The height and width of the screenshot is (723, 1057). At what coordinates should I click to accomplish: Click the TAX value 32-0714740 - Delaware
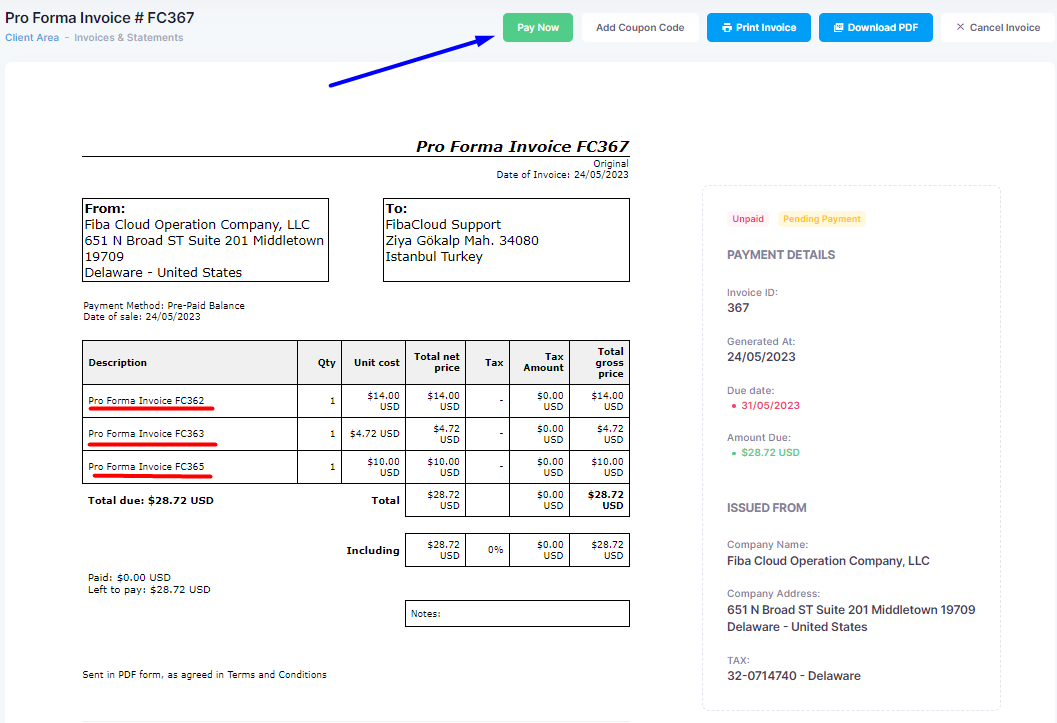pyautogui.click(x=793, y=676)
